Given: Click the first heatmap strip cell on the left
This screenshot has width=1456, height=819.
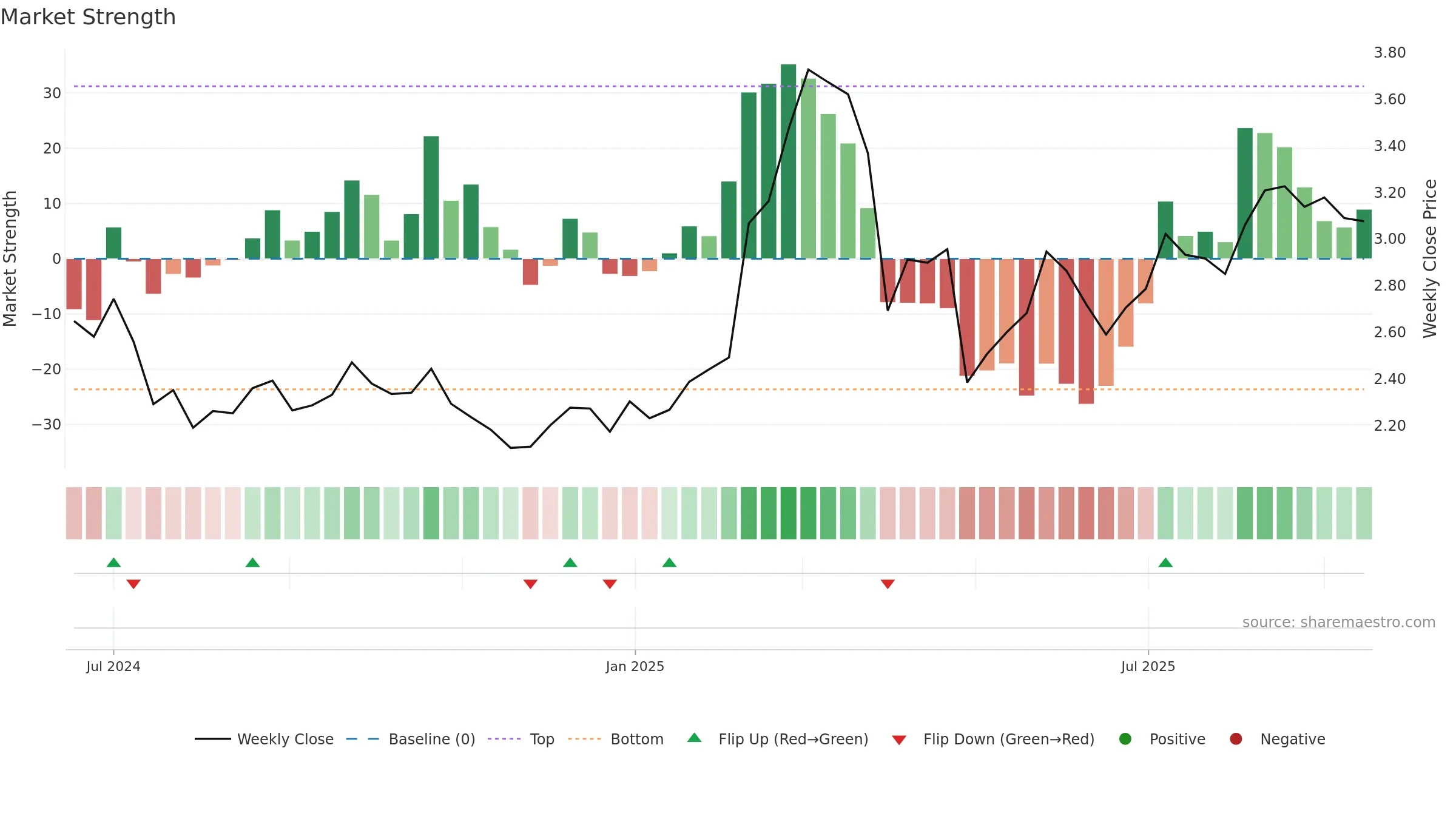Looking at the screenshot, I should tap(74, 513).
